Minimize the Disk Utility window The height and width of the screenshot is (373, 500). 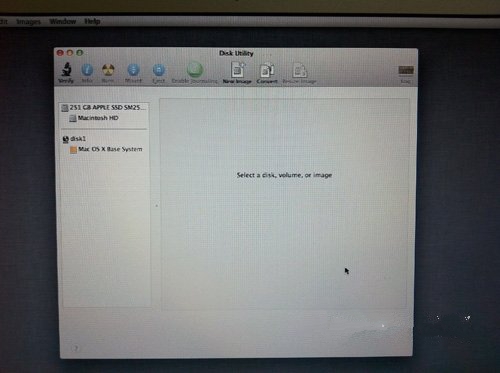pos(70,53)
